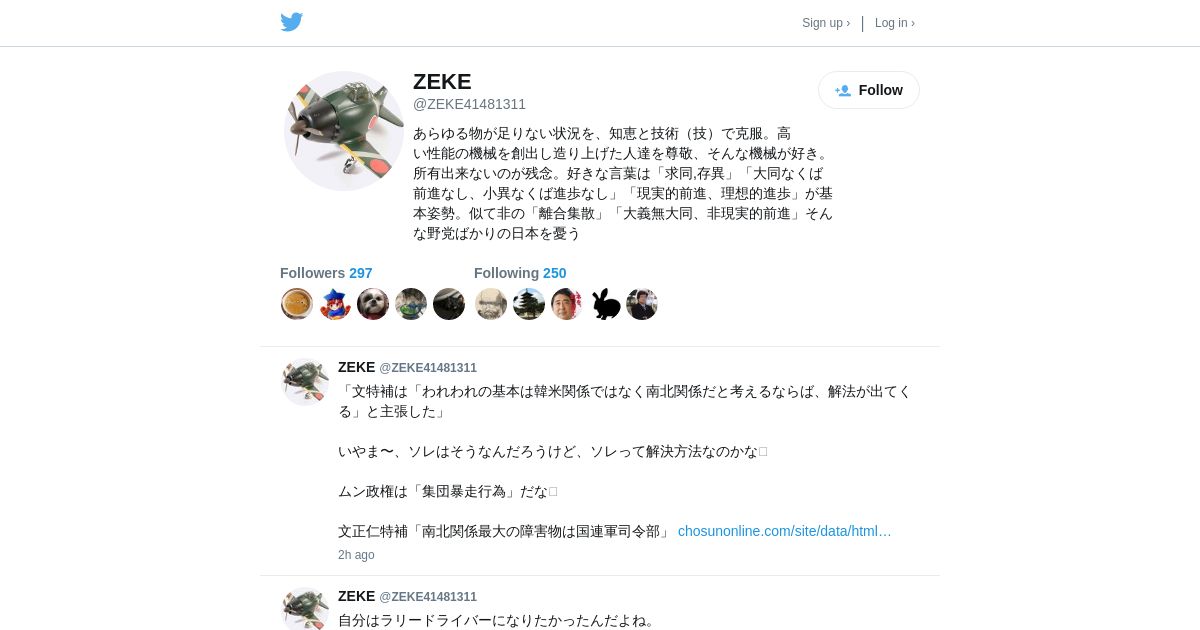The height and width of the screenshot is (630, 1200).
Task: Select the follower avatar with red-blue cartoon character
Action: (x=335, y=304)
